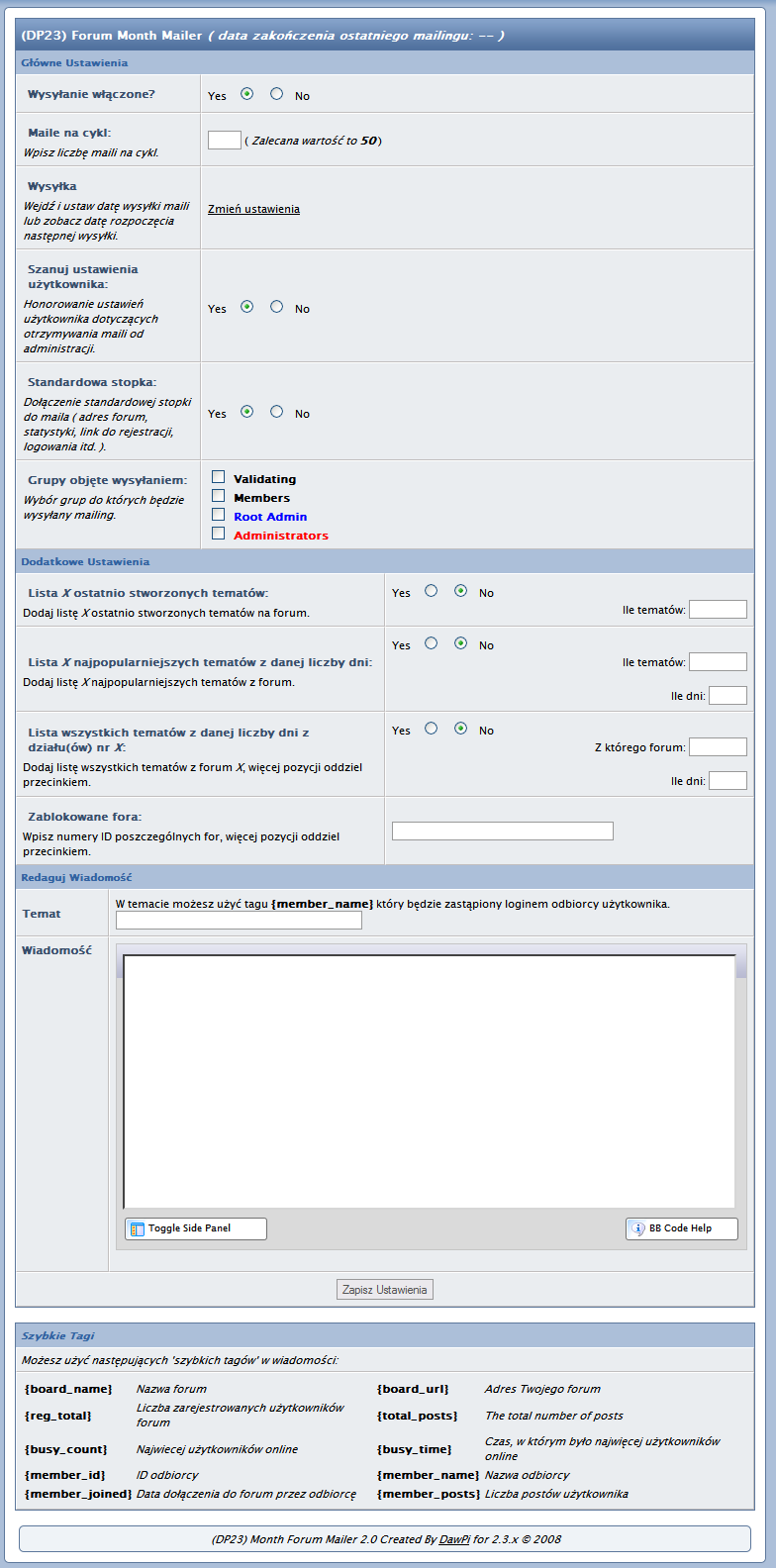Click the Zablokowane fora input field
Screen dimensions: 776x1568
[x=502, y=831]
